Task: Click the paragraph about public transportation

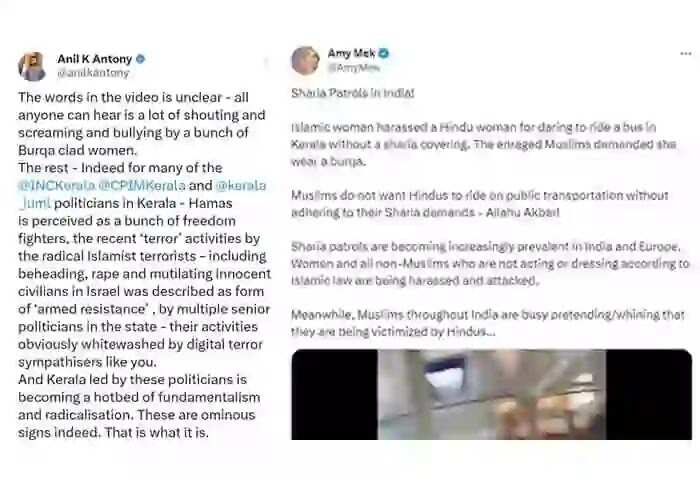Action: click(480, 204)
